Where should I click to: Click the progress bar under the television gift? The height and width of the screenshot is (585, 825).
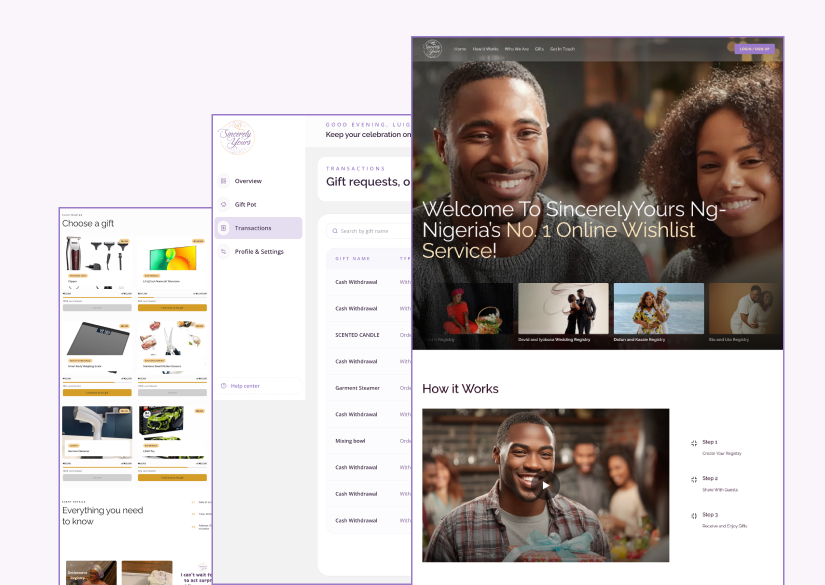point(172,297)
